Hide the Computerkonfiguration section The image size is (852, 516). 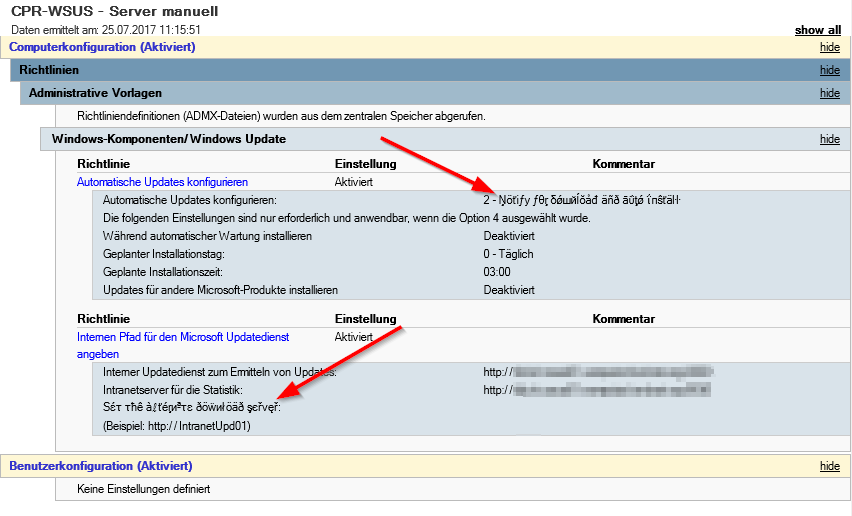(x=830, y=47)
